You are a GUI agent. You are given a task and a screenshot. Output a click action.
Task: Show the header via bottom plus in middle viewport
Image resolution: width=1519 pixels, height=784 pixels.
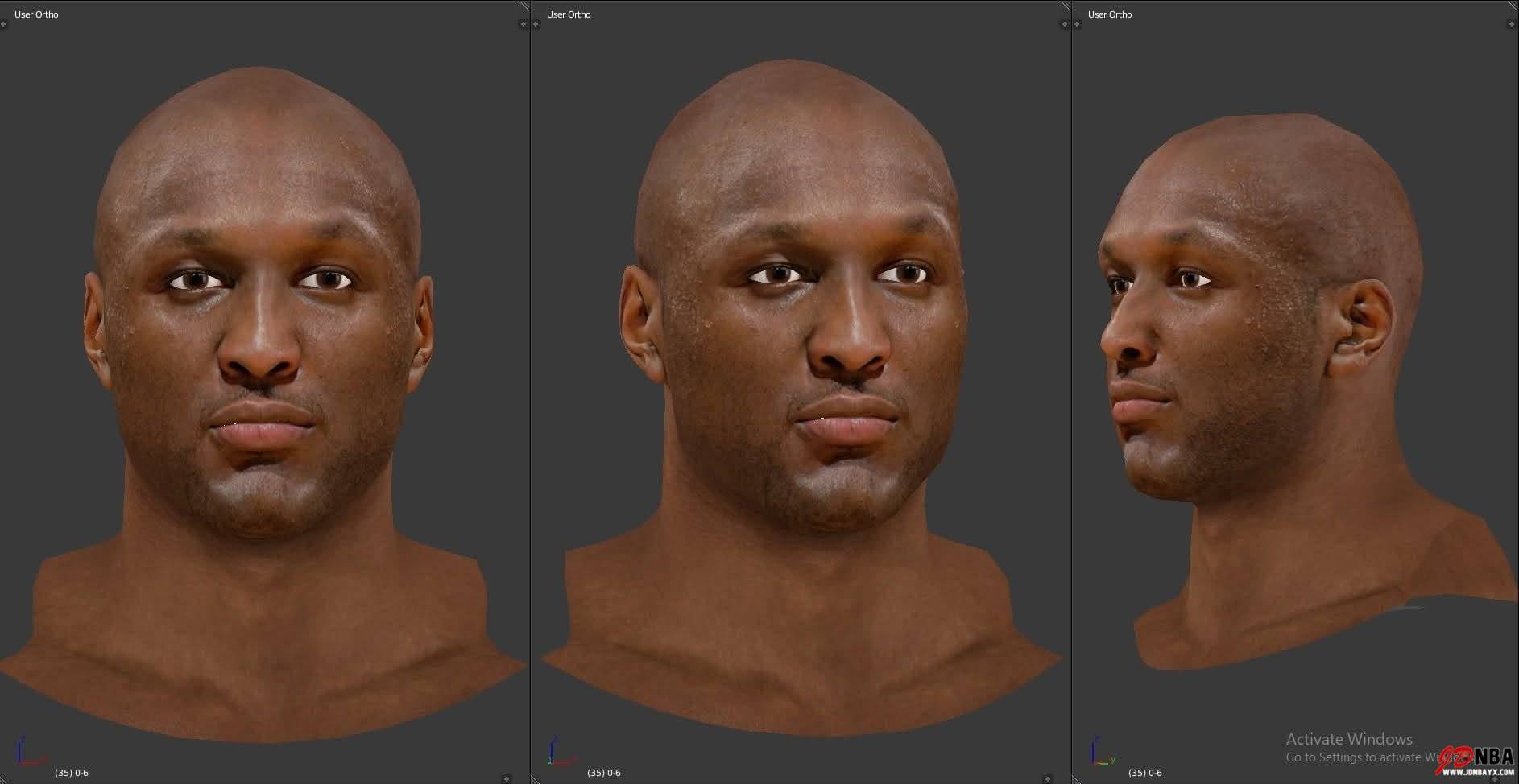click(x=1047, y=778)
